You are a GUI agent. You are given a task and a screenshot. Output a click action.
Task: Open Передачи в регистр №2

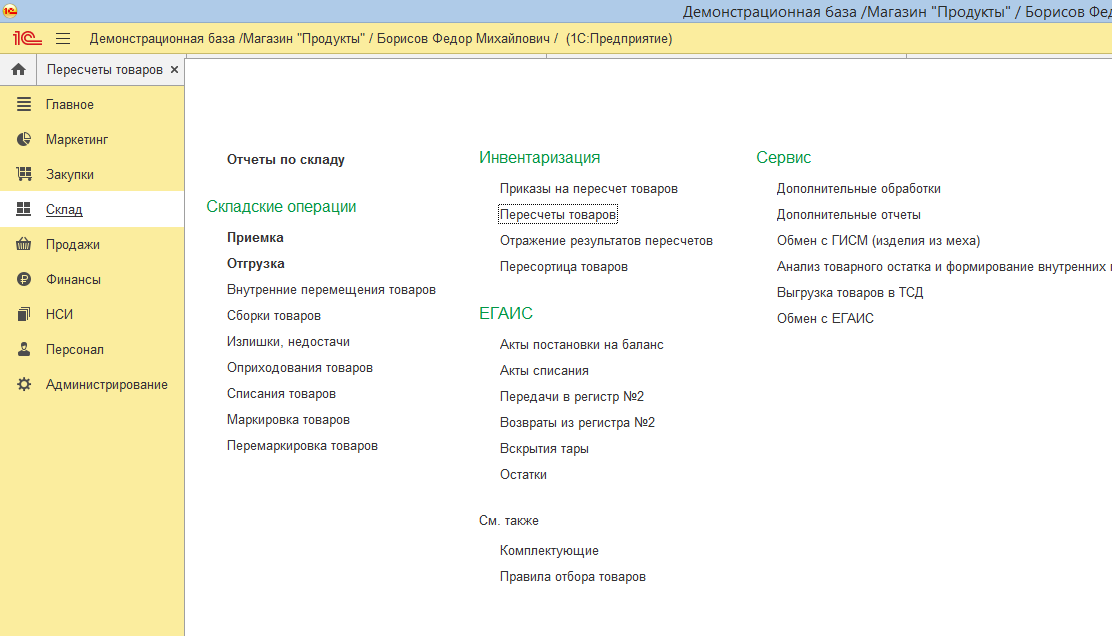pyautogui.click(x=571, y=397)
